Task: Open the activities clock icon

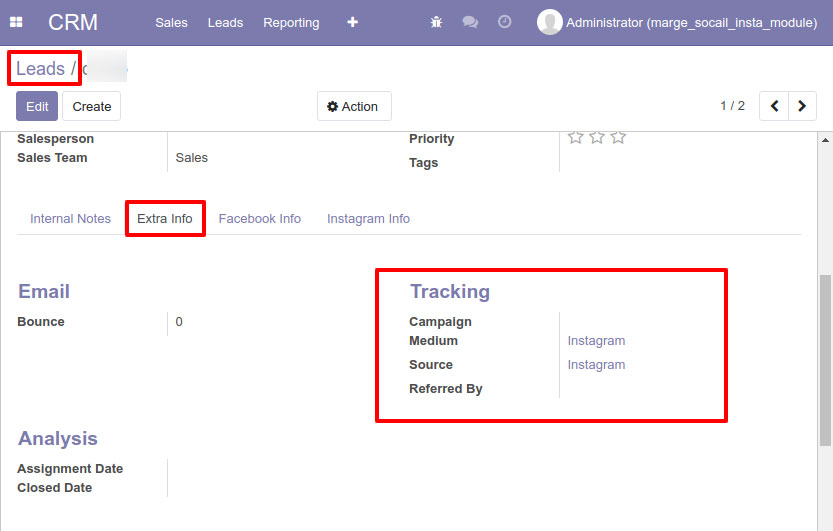Action: (x=504, y=22)
